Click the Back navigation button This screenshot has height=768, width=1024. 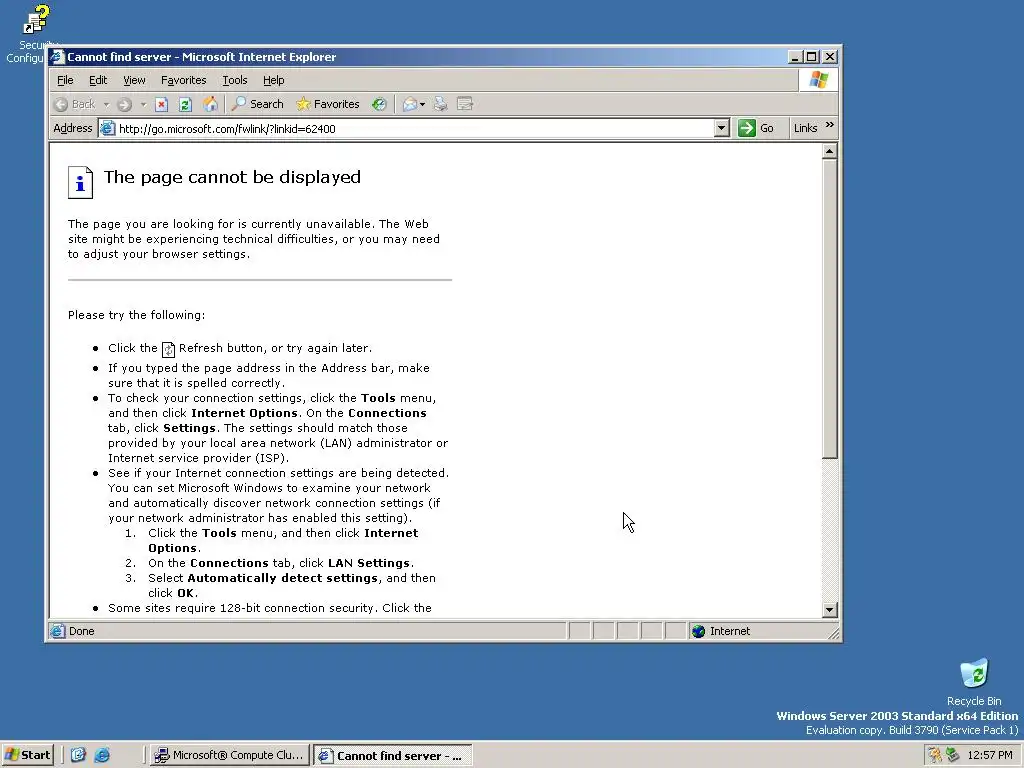75,104
